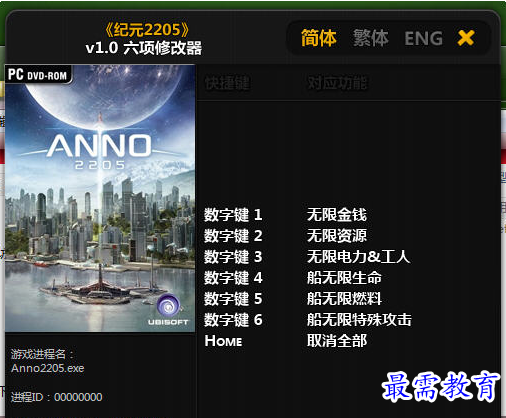Close the trainer with yellow X icon
The image size is (506, 418).
[x=466, y=38]
